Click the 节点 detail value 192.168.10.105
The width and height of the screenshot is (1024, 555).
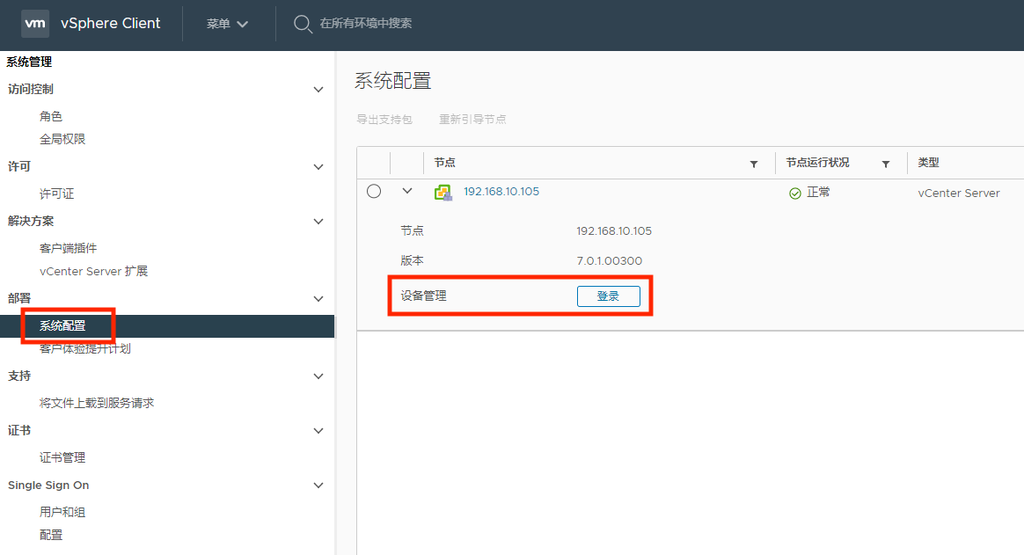click(614, 231)
